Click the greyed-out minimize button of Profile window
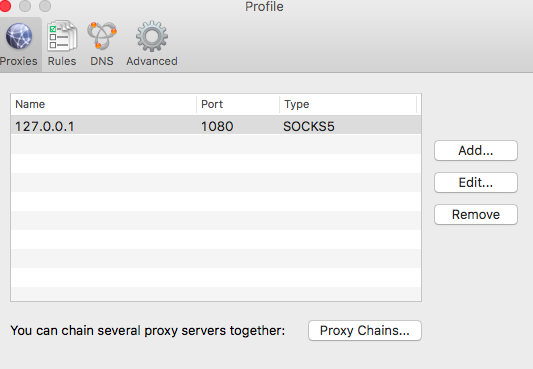This screenshot has height=369, width=533. click(x=25, y=6)
